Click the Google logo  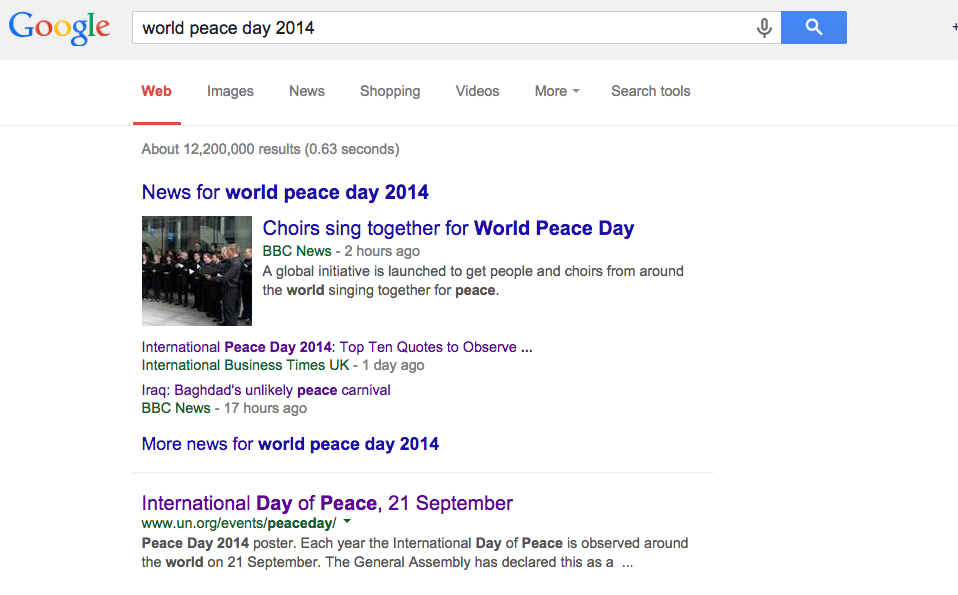click(59, 27)
